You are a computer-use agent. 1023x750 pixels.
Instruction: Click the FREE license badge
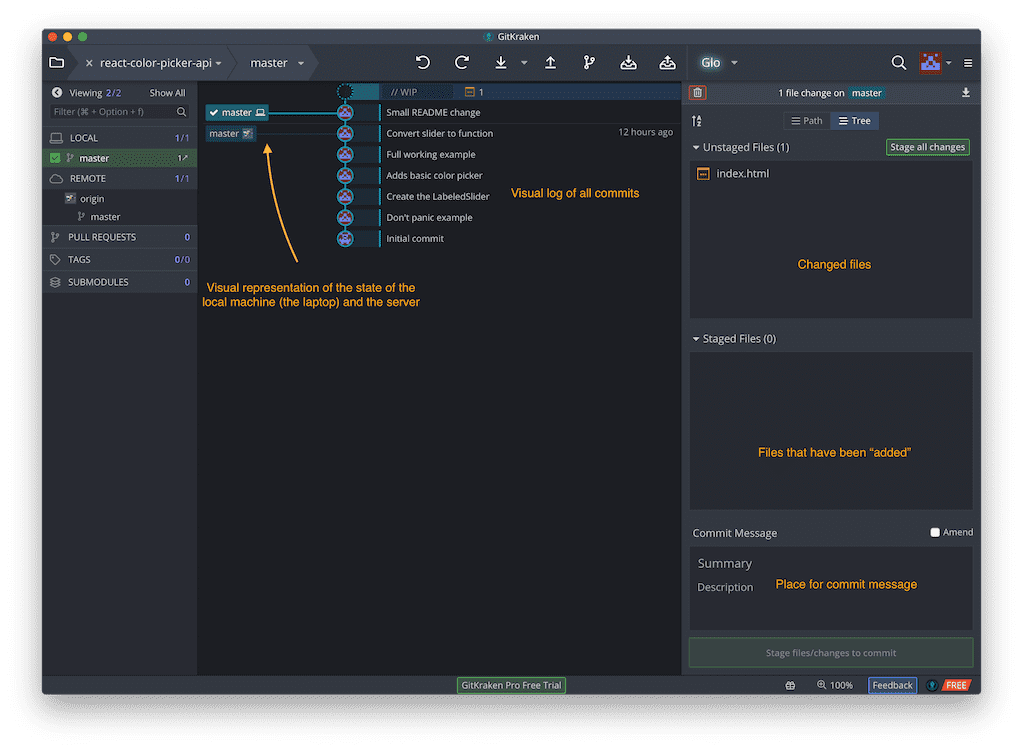tap(956, 685)
